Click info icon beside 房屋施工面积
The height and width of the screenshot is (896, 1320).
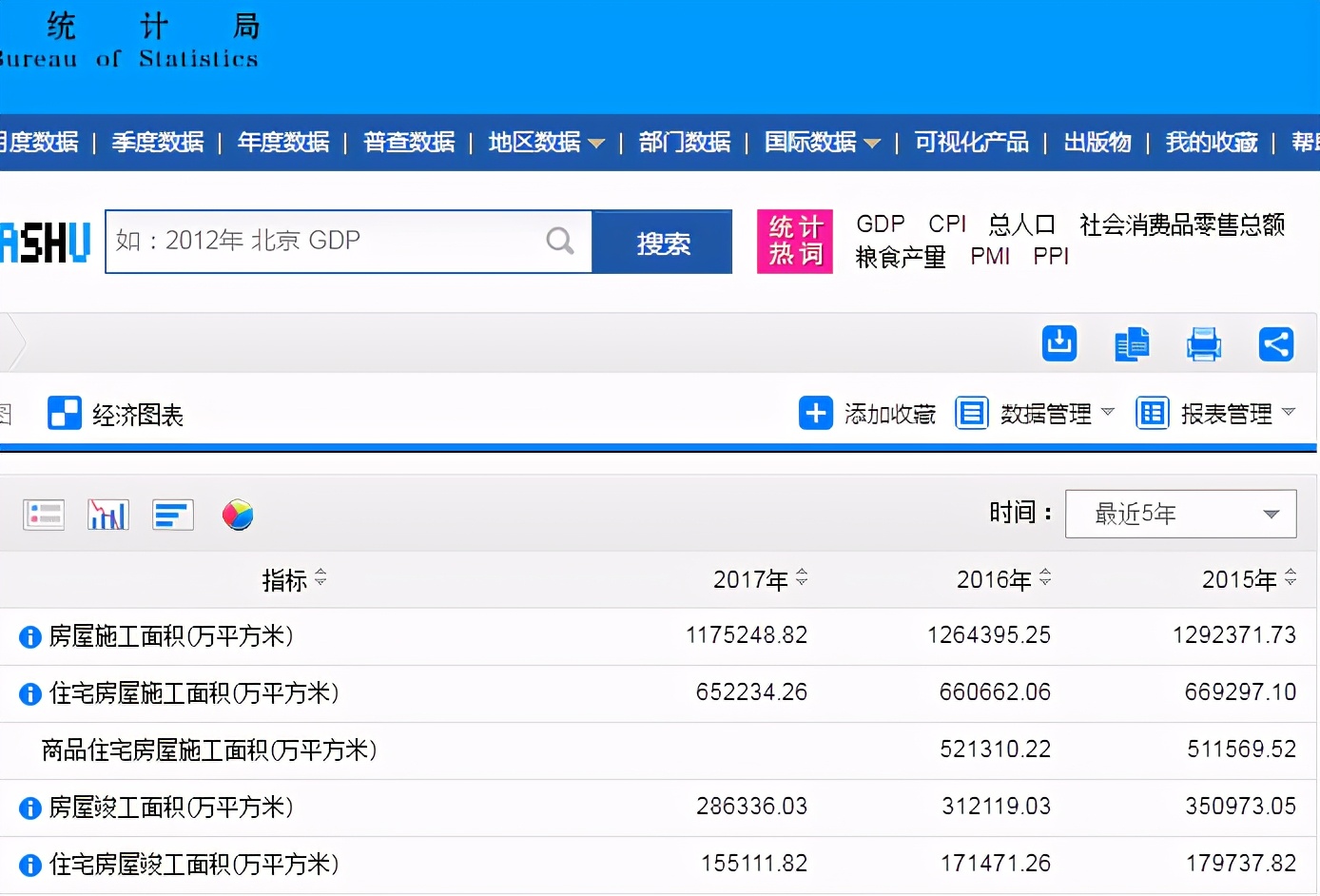point(29,636)
